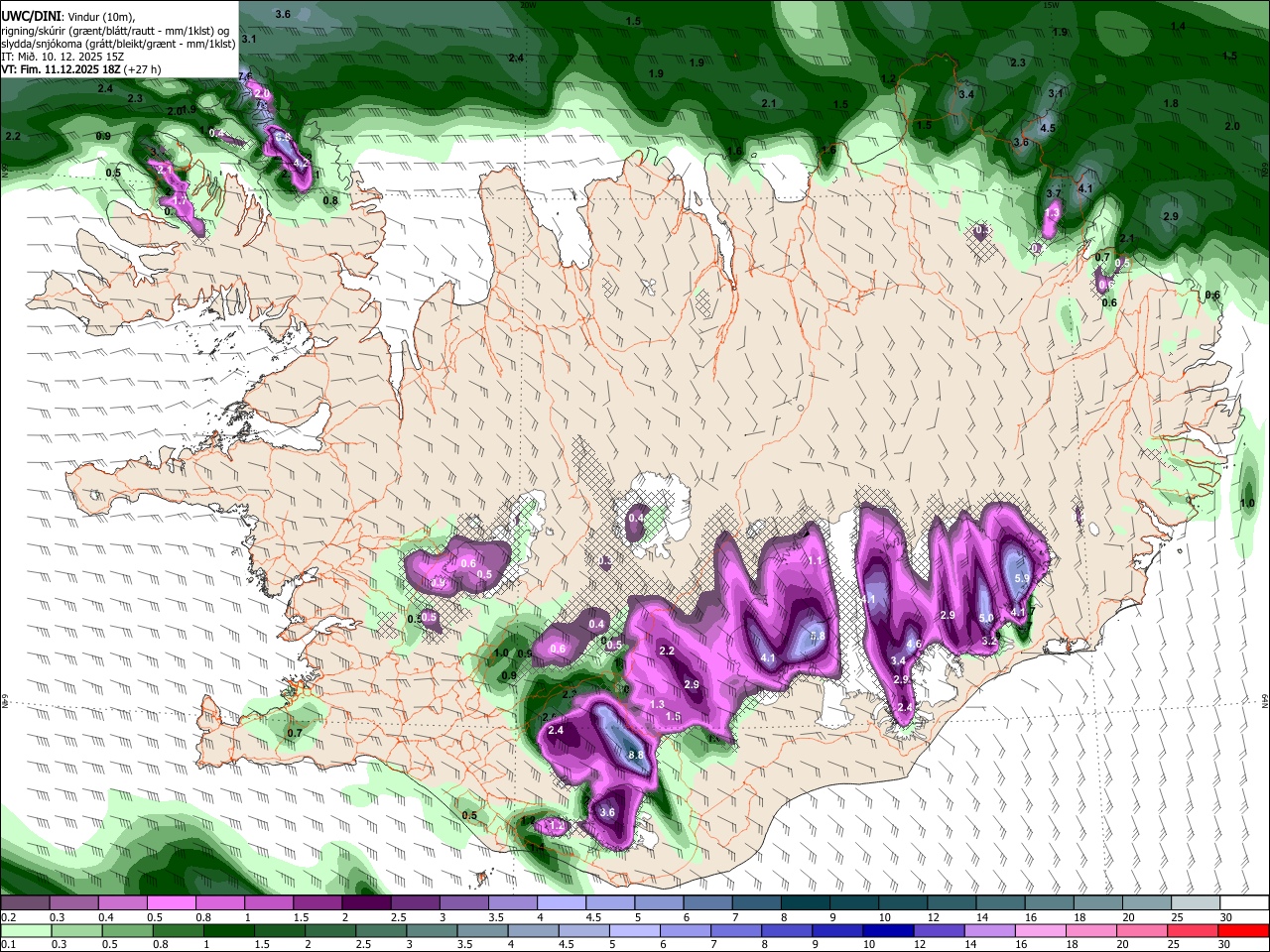Click the bold UWC/DINI title text

(x=30, y=15)
